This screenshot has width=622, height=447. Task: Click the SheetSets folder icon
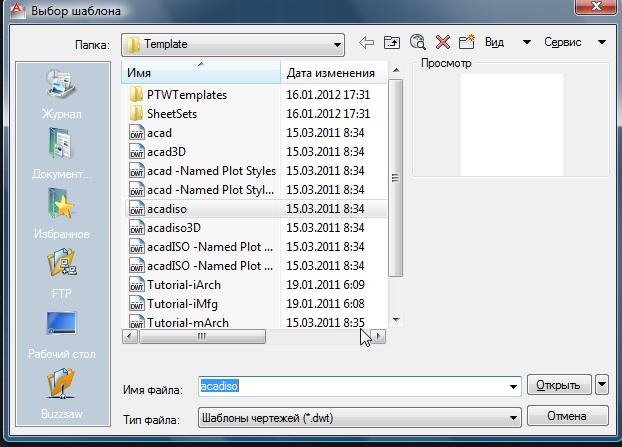(136, 113)
